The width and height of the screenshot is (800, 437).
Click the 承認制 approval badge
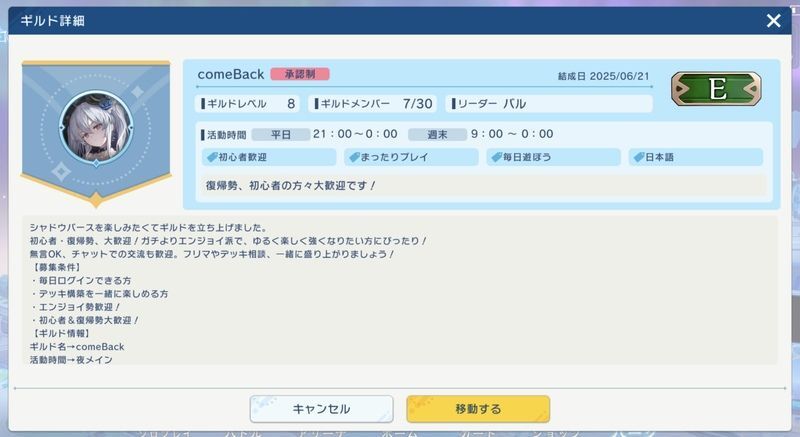click(x=299, y=74)
